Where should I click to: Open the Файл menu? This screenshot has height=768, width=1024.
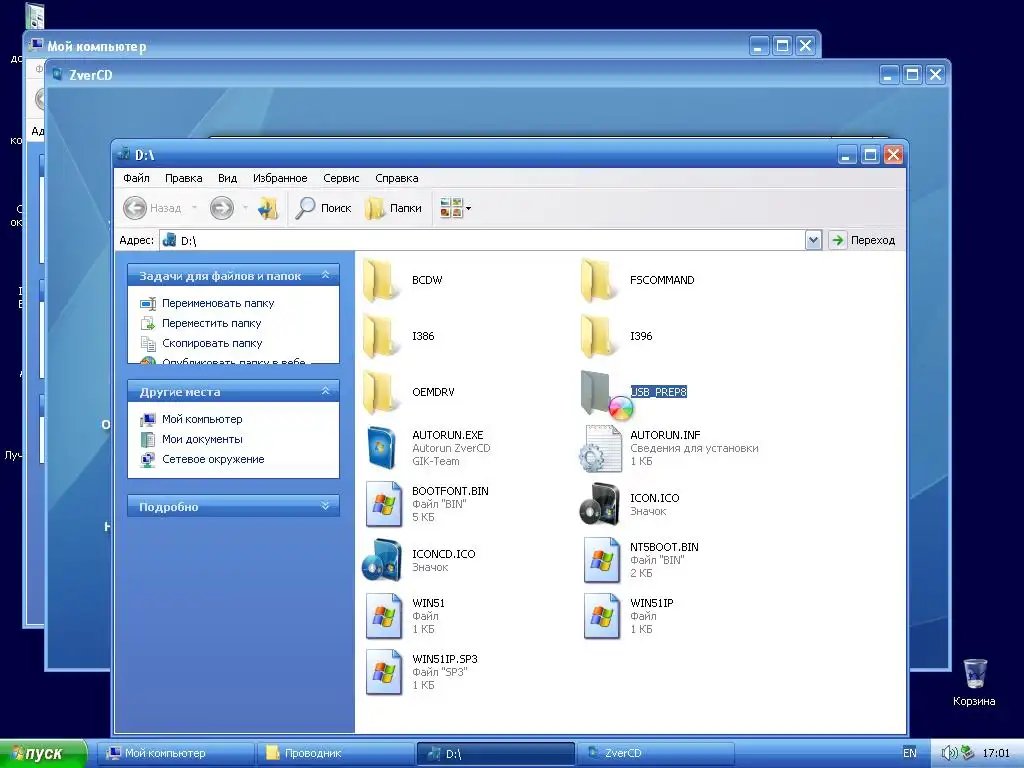point(136,178)
